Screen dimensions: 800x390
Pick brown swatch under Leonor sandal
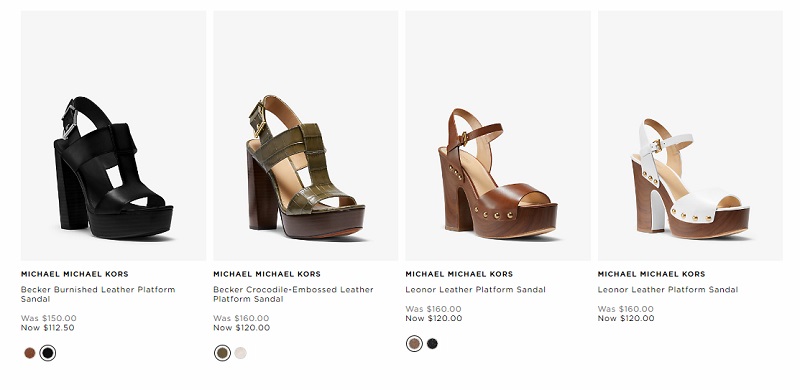pyautogui.click(x=414, y=344)
